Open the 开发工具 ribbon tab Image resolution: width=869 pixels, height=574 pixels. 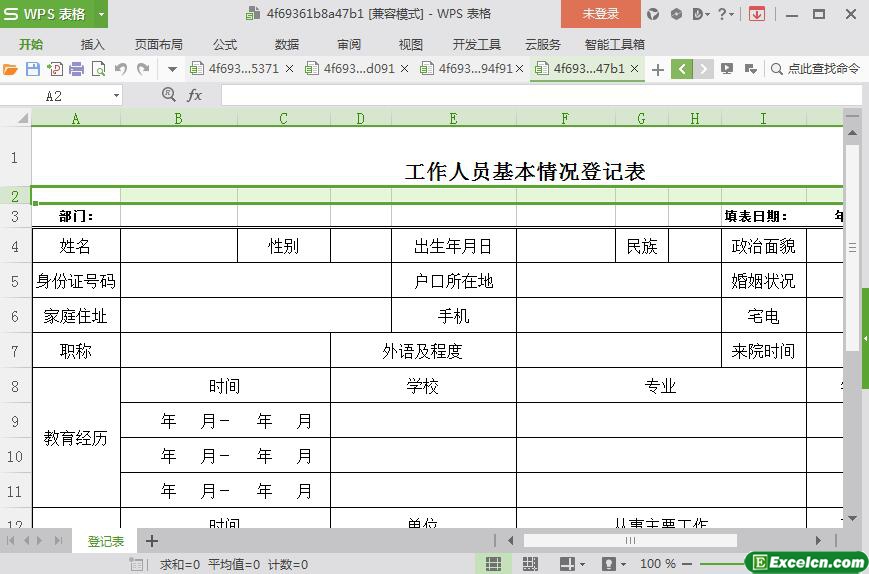coord(477,44)
